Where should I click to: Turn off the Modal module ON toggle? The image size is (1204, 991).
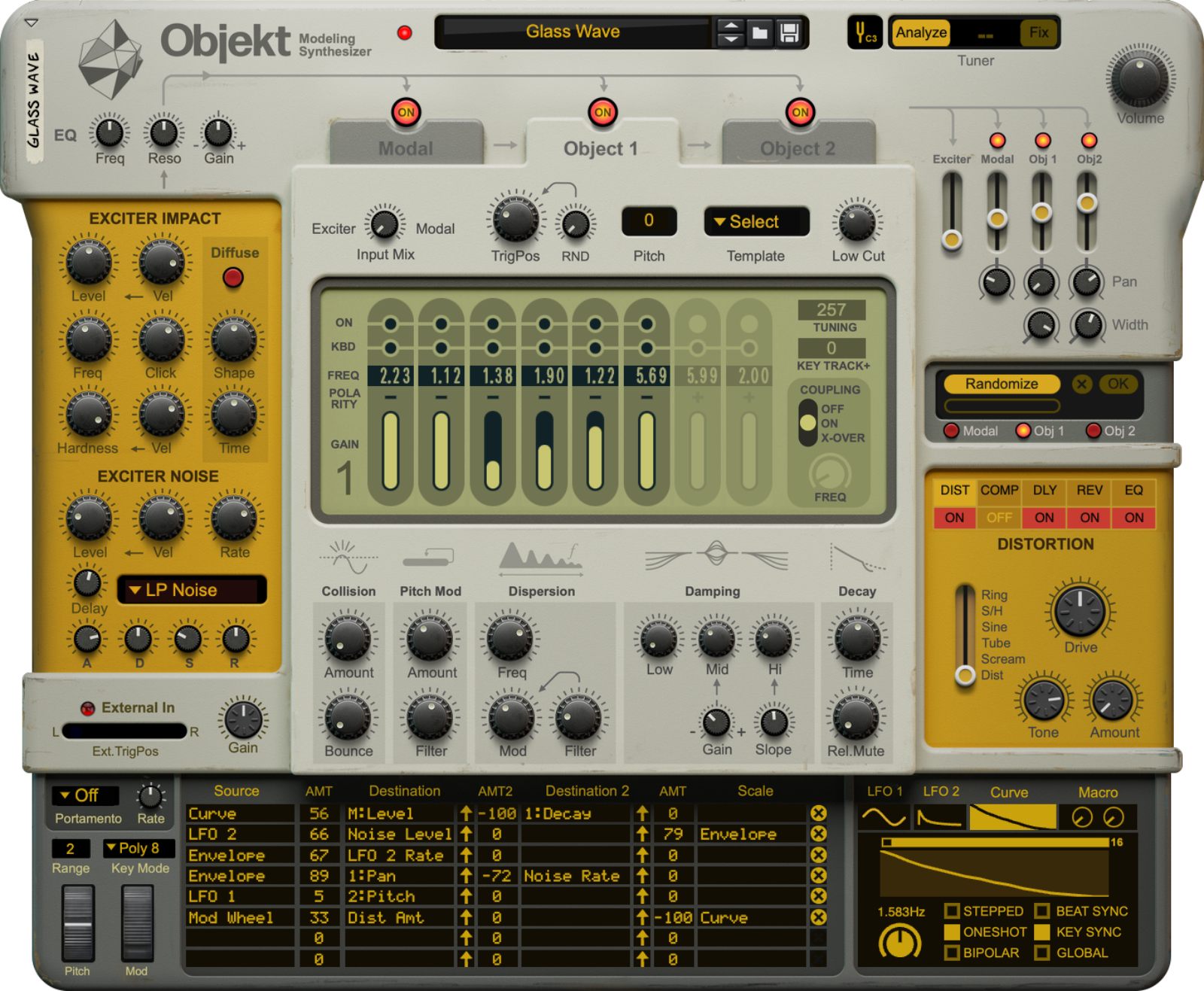(405, 111)
